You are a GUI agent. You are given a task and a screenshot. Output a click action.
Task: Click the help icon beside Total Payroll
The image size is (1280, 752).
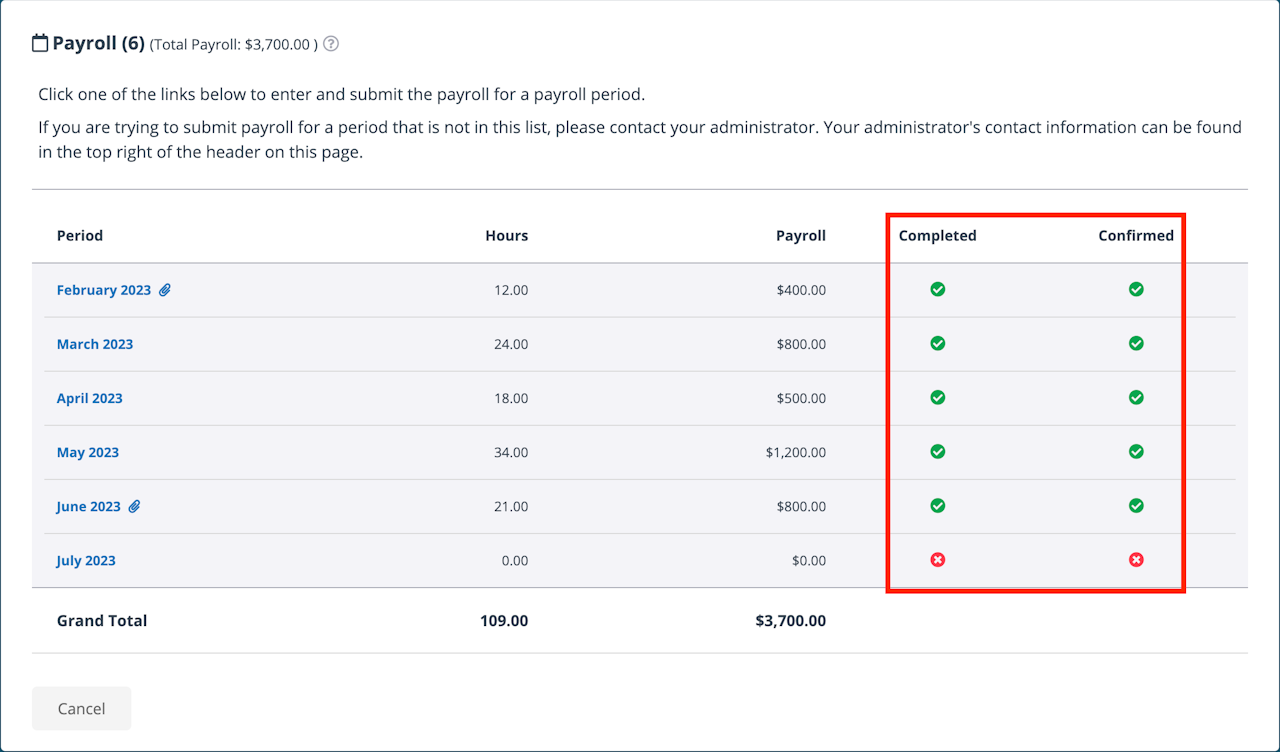331,44
